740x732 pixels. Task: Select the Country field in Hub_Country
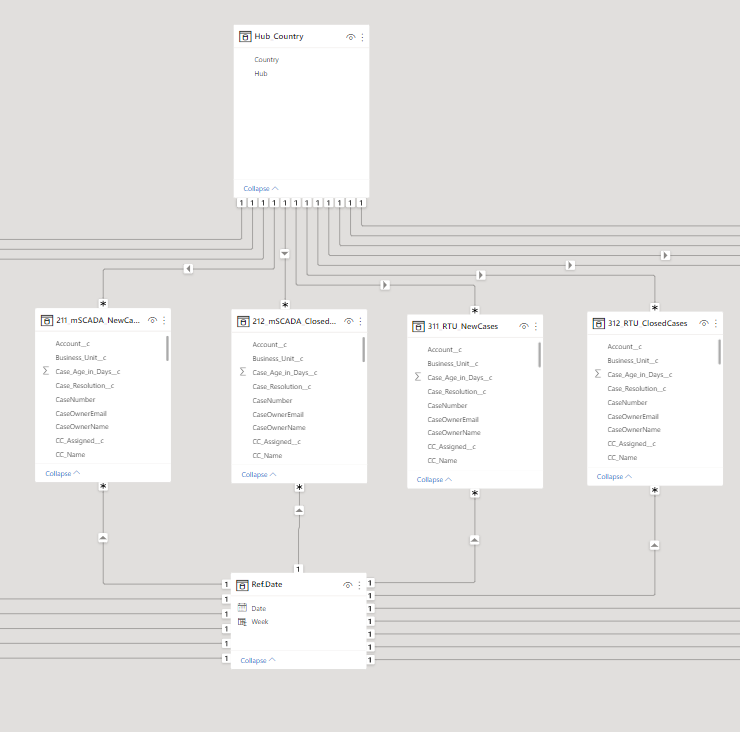tap(267, 59)
